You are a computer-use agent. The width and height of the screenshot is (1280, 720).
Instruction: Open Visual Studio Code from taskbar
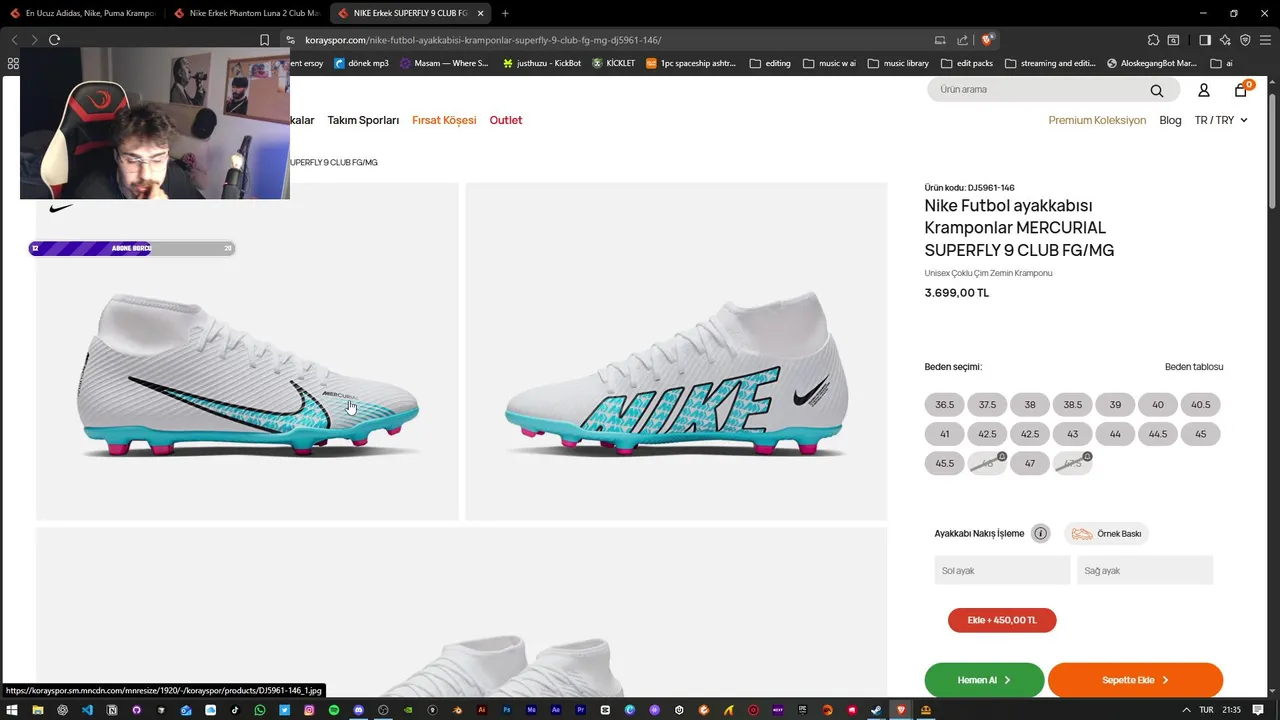pyautogui.click(x=87, y=710)
